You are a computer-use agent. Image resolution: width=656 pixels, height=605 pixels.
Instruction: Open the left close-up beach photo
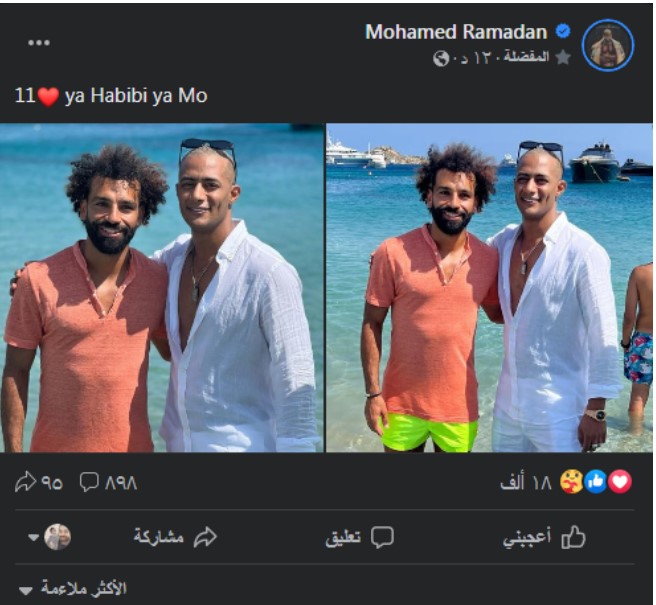tap(162, 288)
